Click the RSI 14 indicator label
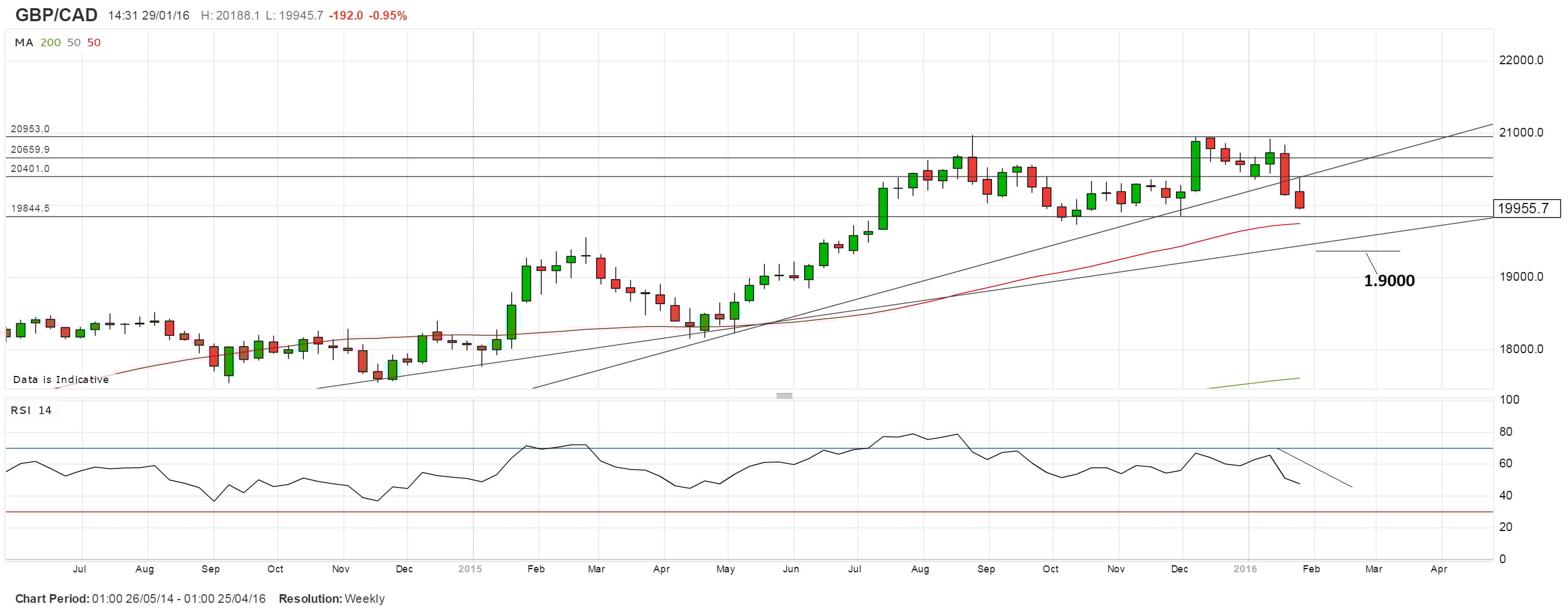The width and height of the screenshot is (1568, 611). [31, 411]
